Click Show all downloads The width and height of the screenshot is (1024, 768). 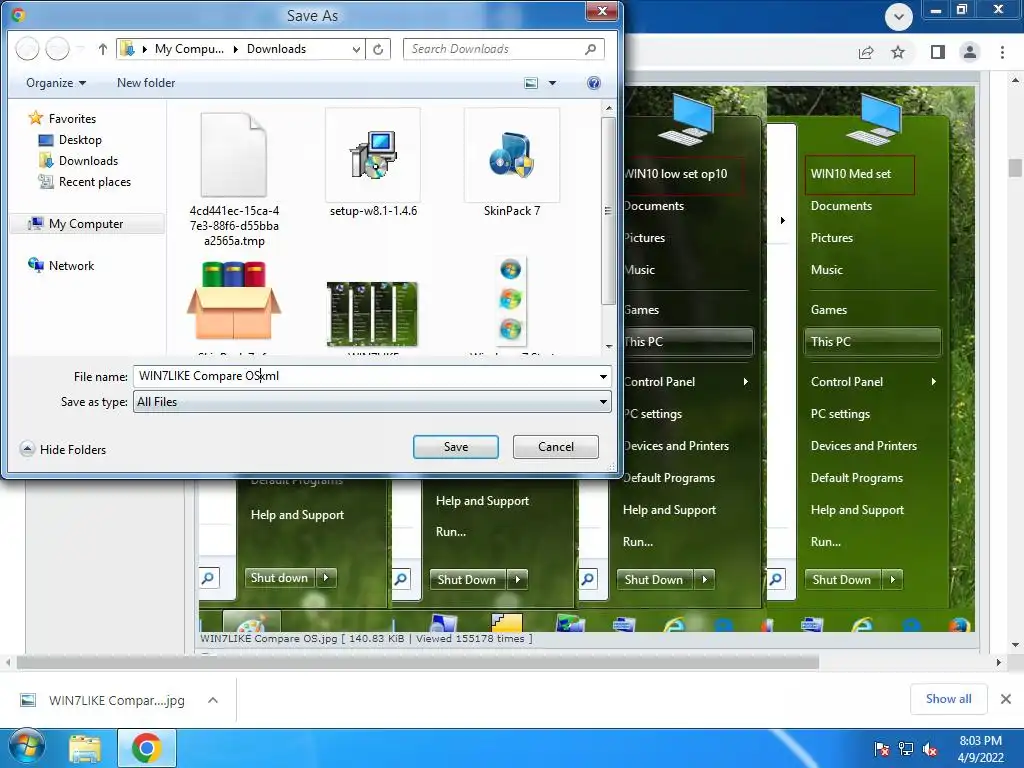pyautogui.click(x=949, y=699)
